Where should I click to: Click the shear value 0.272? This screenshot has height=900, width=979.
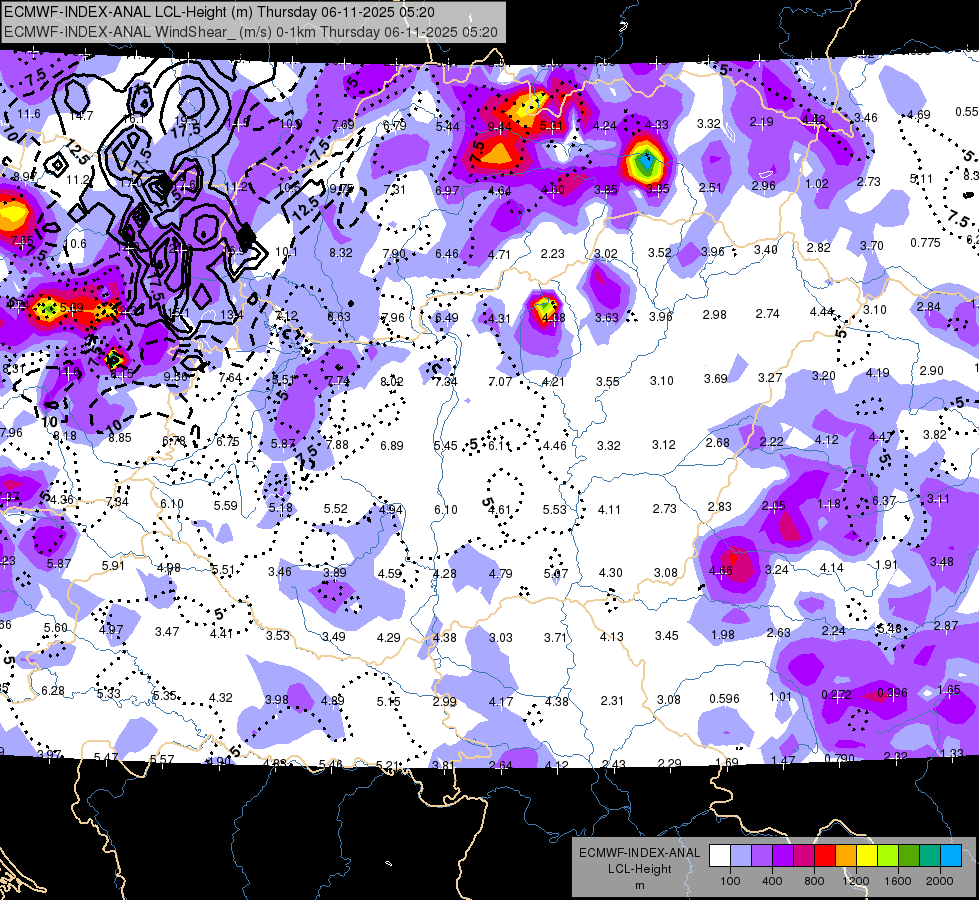pyautogui.click(x=837, y=695)
